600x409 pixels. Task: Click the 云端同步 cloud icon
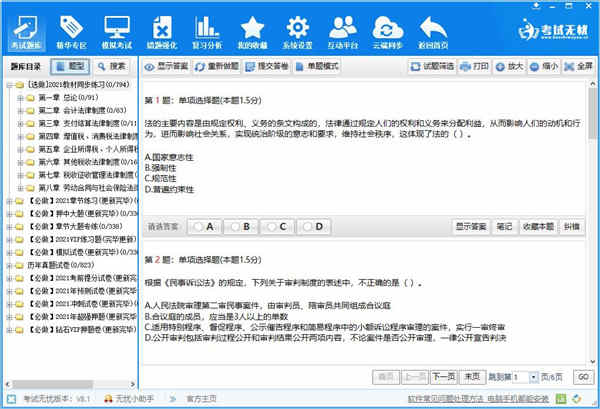[388, 33]
